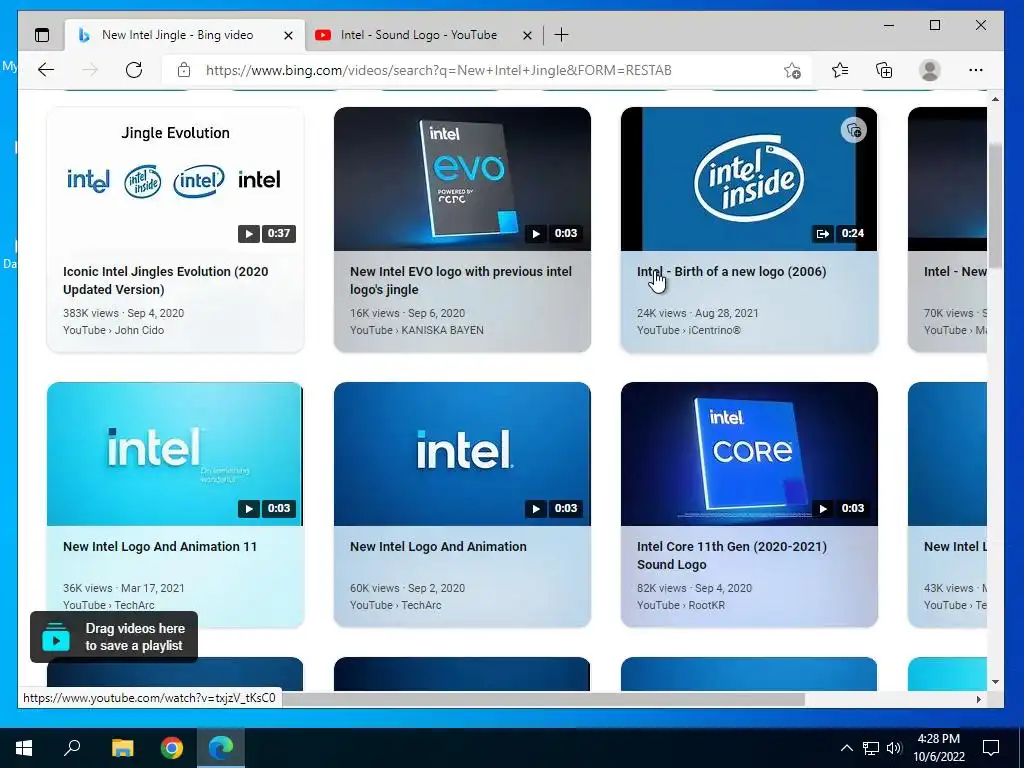
Task: Click 'YouTube › iCentrino®' source text
Action: click(x=689, y=330)
